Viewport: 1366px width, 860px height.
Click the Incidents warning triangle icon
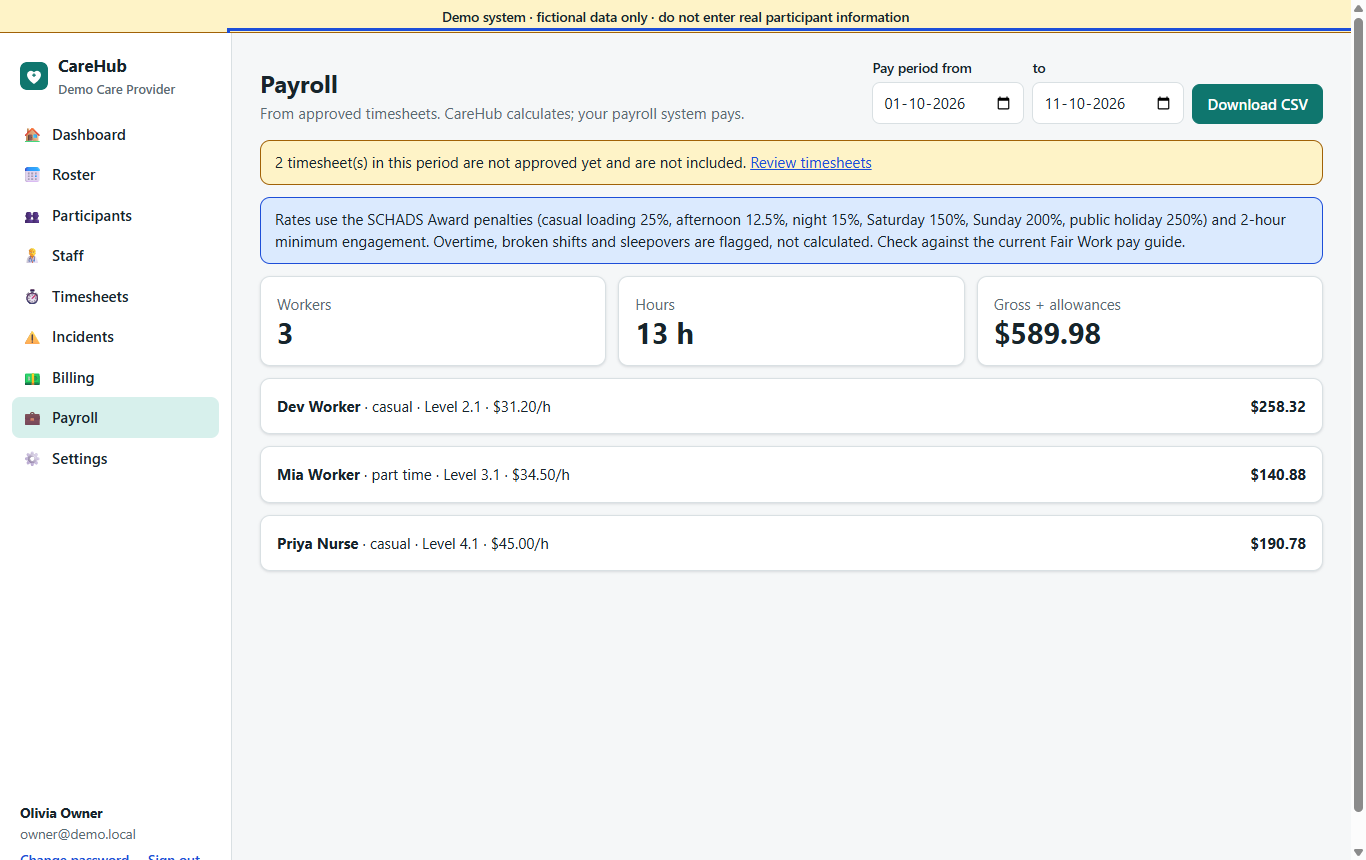pos(32,337)
